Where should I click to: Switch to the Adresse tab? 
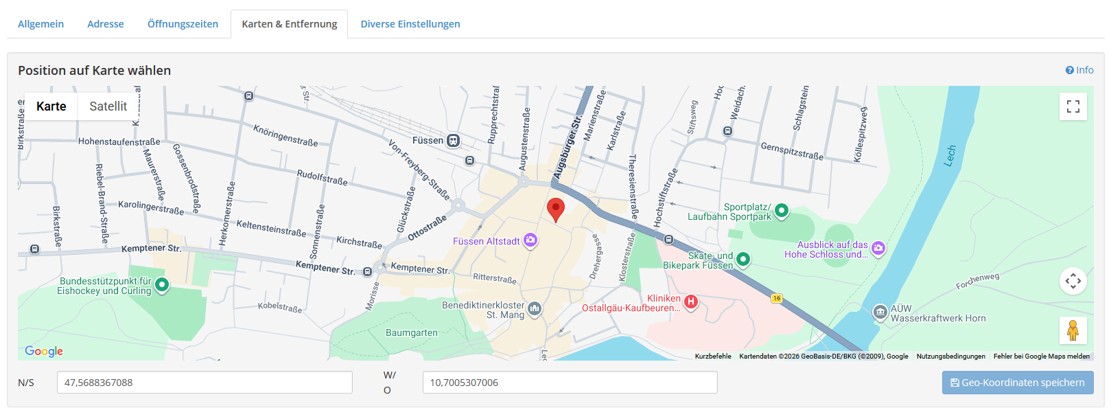pos(106,24)
